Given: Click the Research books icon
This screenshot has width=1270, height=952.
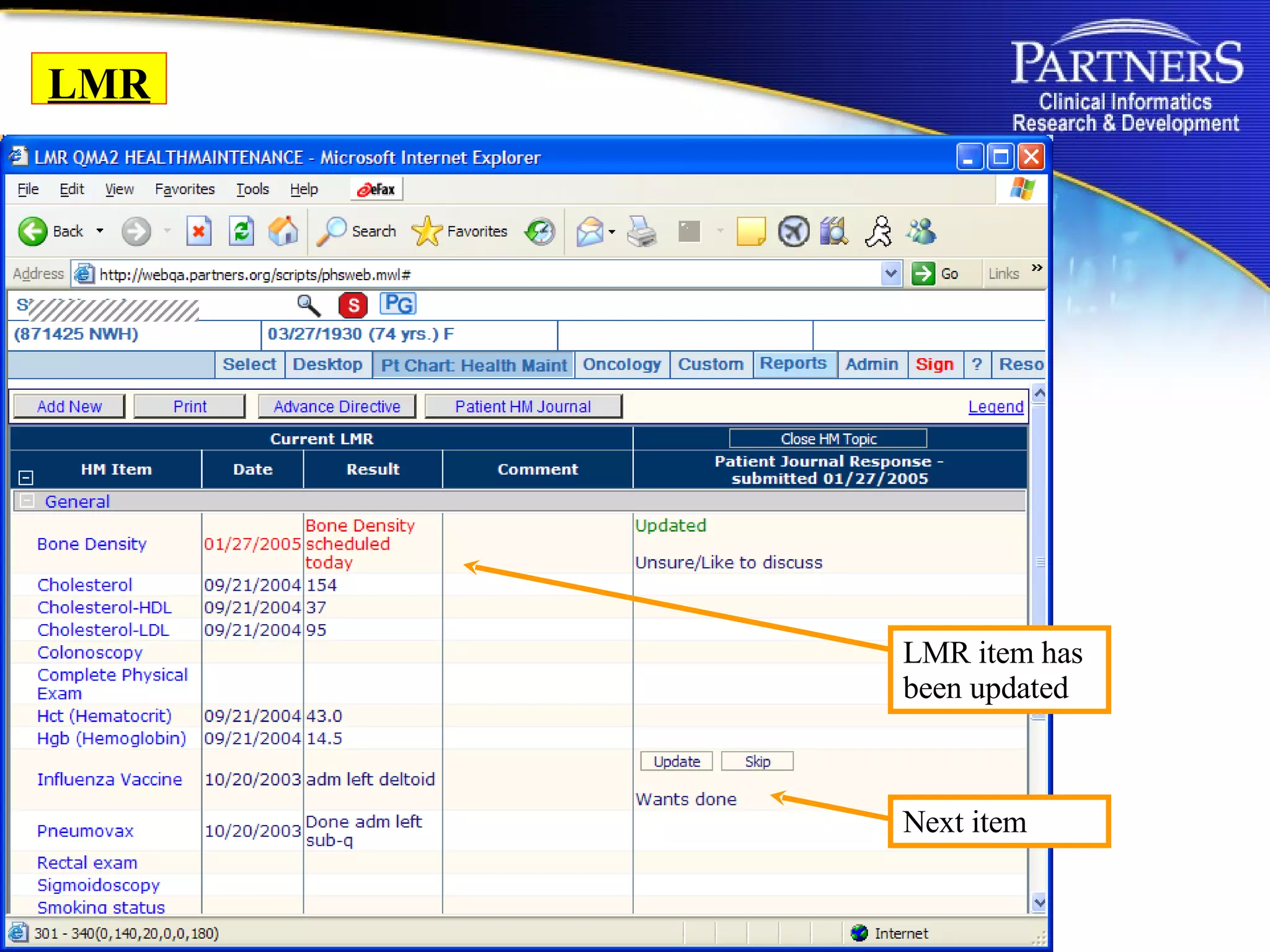Looking at the screenshot, I should tap(834, 232).
